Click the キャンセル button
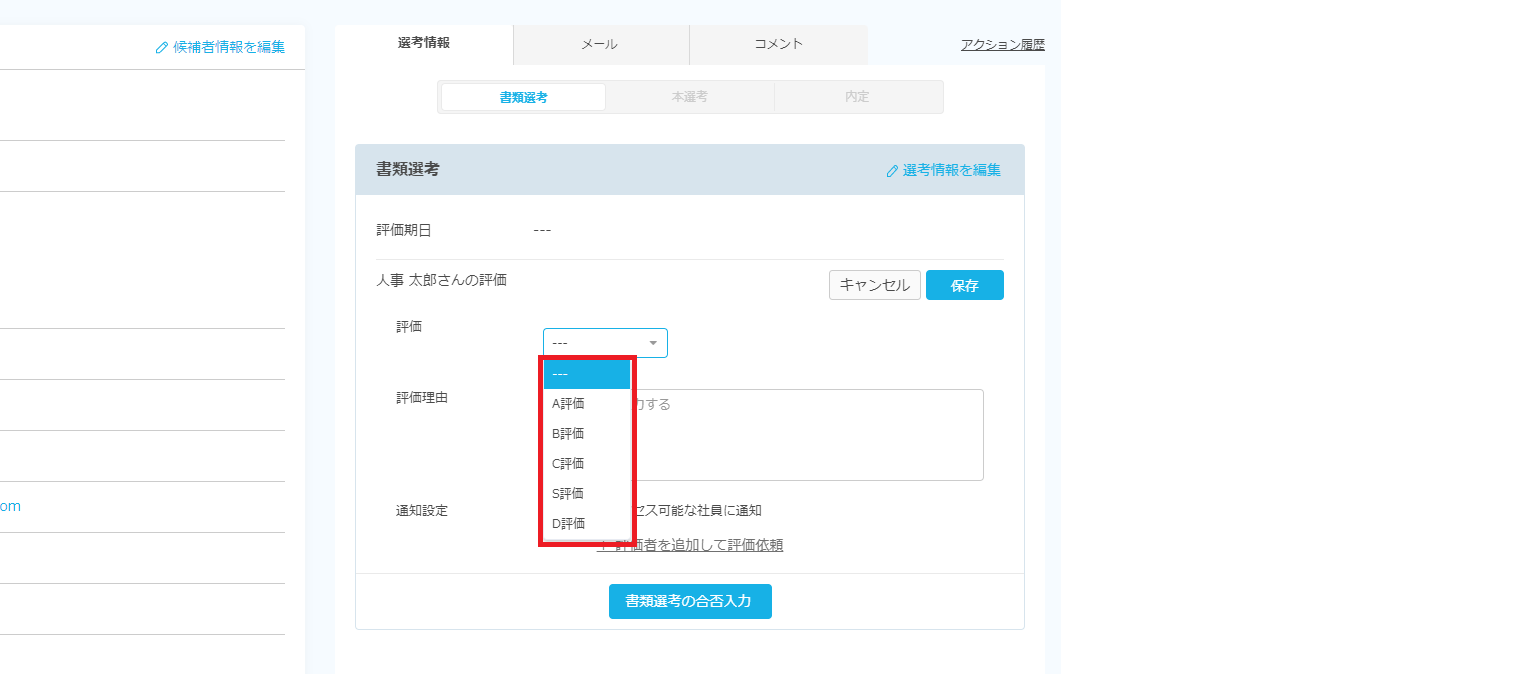This screenshot has height=674, width=1536. pos(874,285)
